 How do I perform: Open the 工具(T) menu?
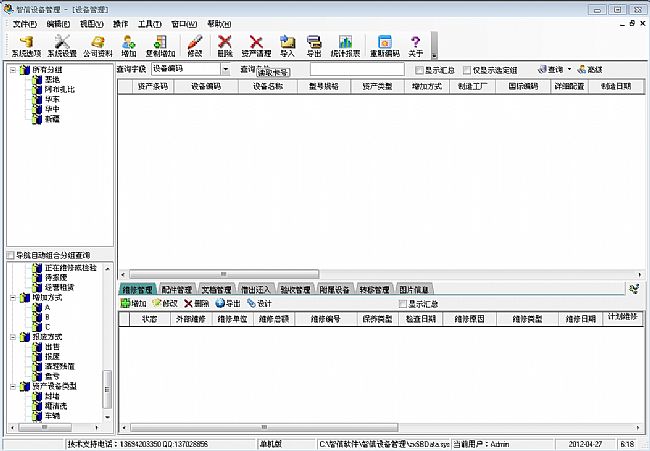point(149,23)
